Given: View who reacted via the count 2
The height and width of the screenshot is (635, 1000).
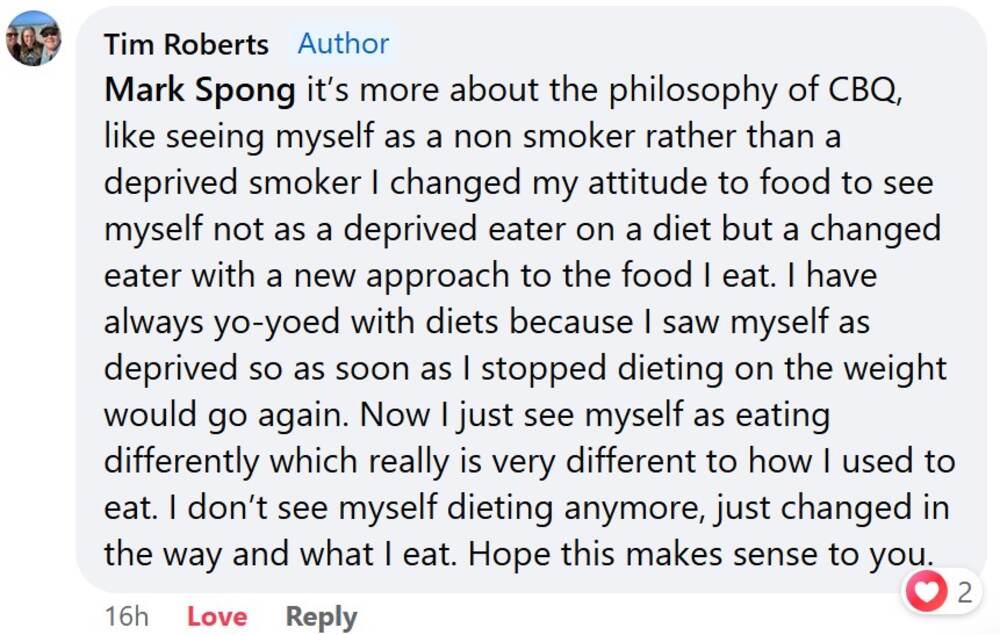Looking at the screenshot, I should tap(964, 592).
